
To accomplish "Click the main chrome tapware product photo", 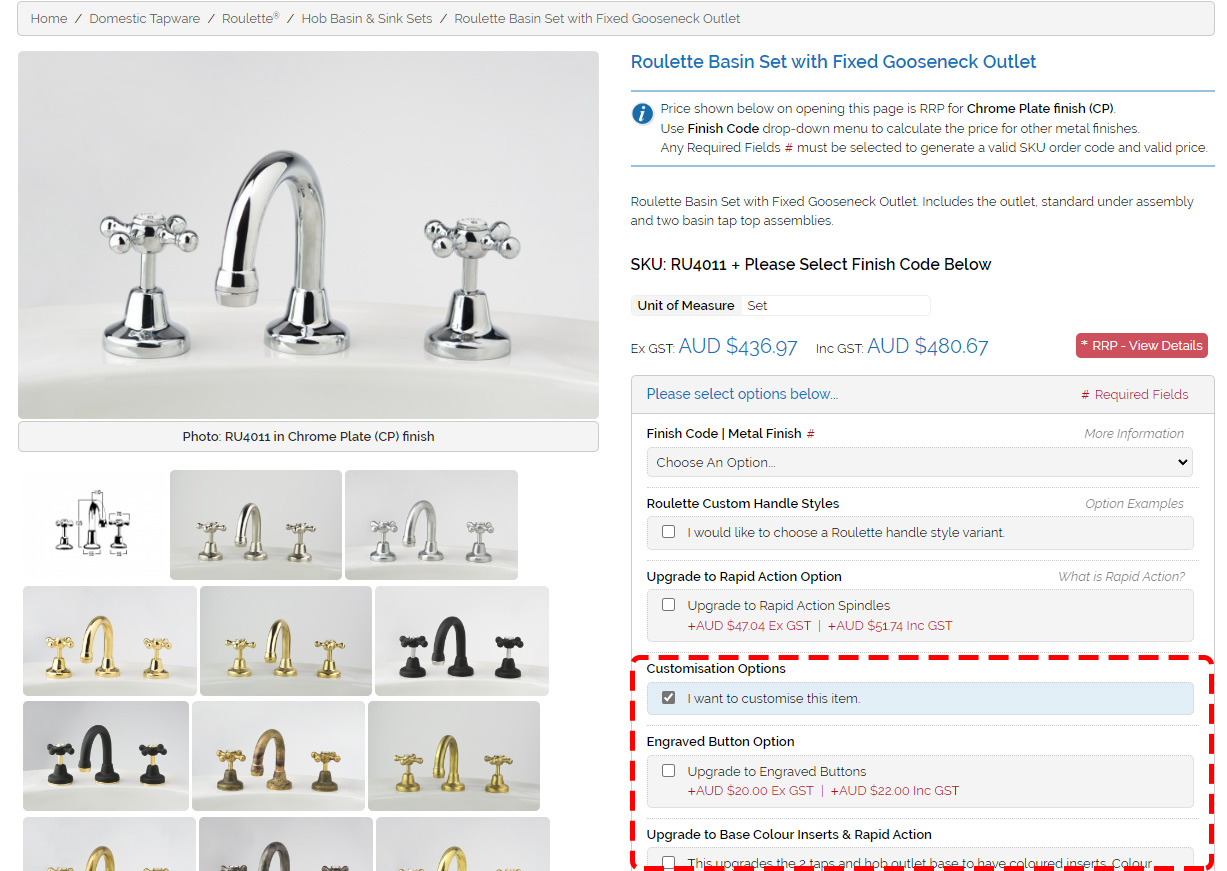I will (308, 235).
